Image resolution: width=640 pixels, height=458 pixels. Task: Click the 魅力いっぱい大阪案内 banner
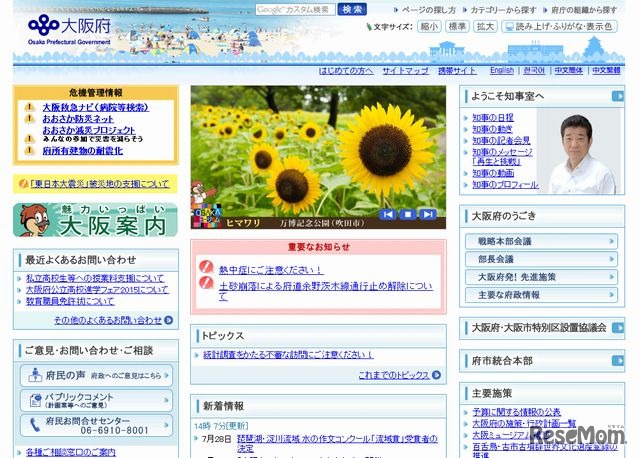[95, 220]
